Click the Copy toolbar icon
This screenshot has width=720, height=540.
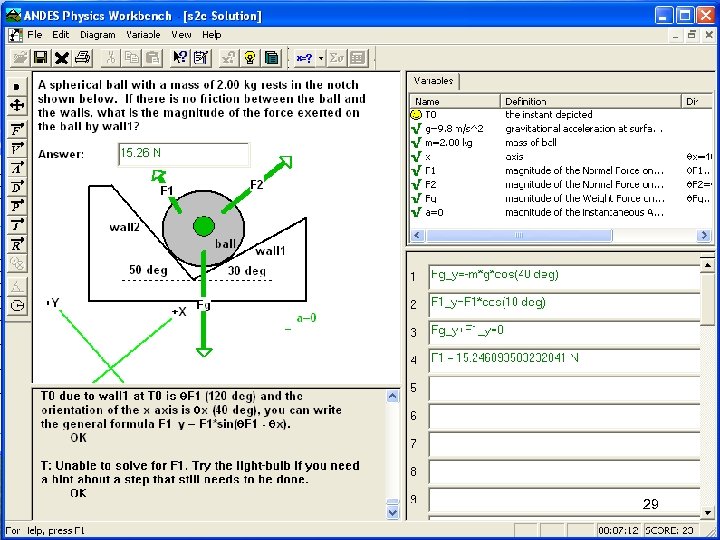[x=132, y=57]
